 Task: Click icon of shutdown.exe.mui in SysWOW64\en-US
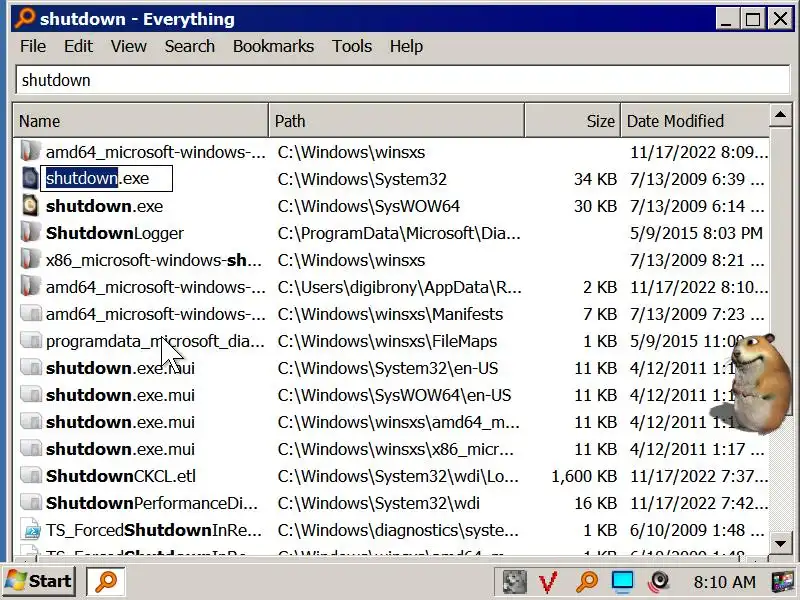click(31, 394)
